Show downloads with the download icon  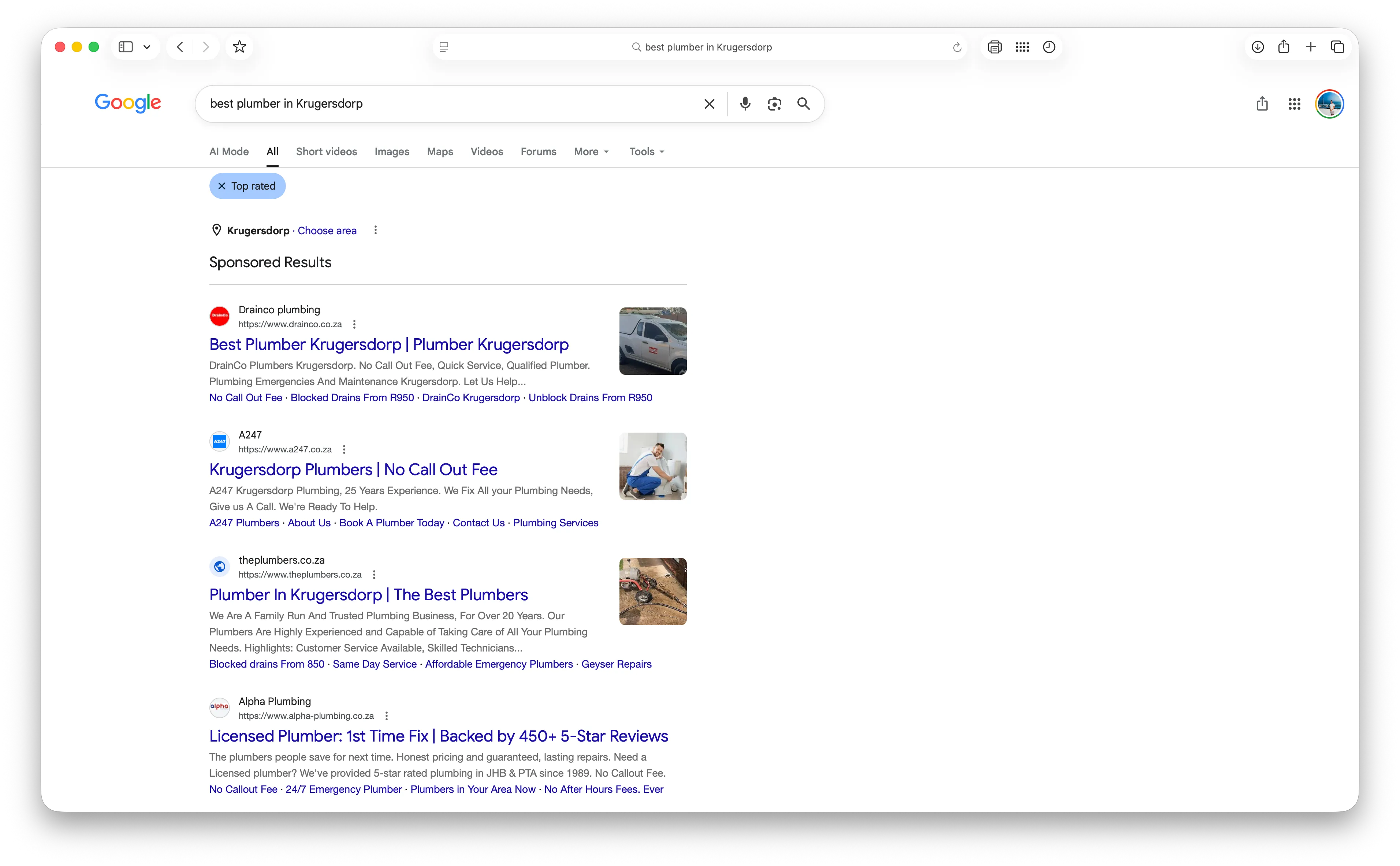pyautogui.click(x=1257, y=47)
